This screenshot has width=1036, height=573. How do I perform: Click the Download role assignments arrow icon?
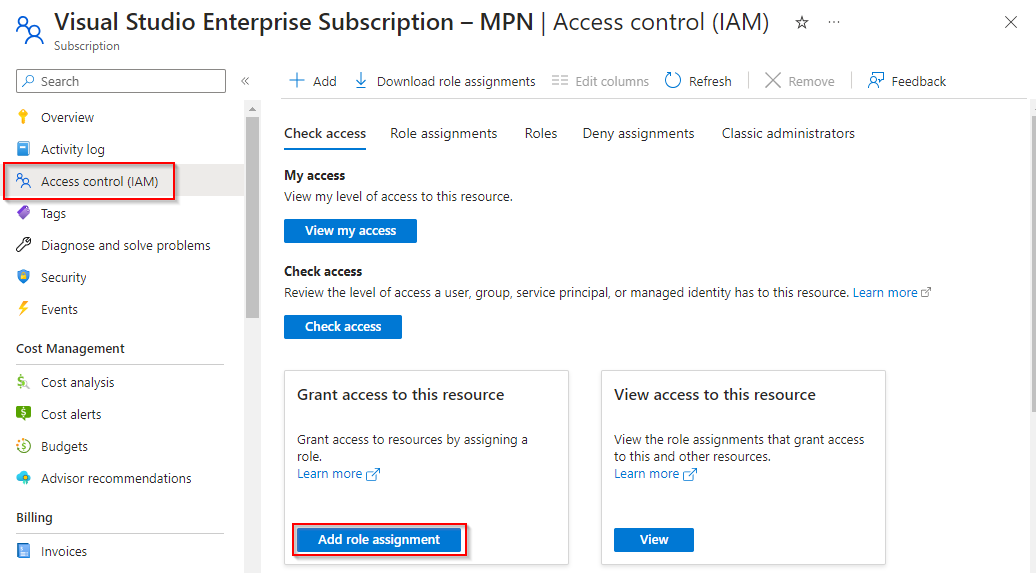361,81
